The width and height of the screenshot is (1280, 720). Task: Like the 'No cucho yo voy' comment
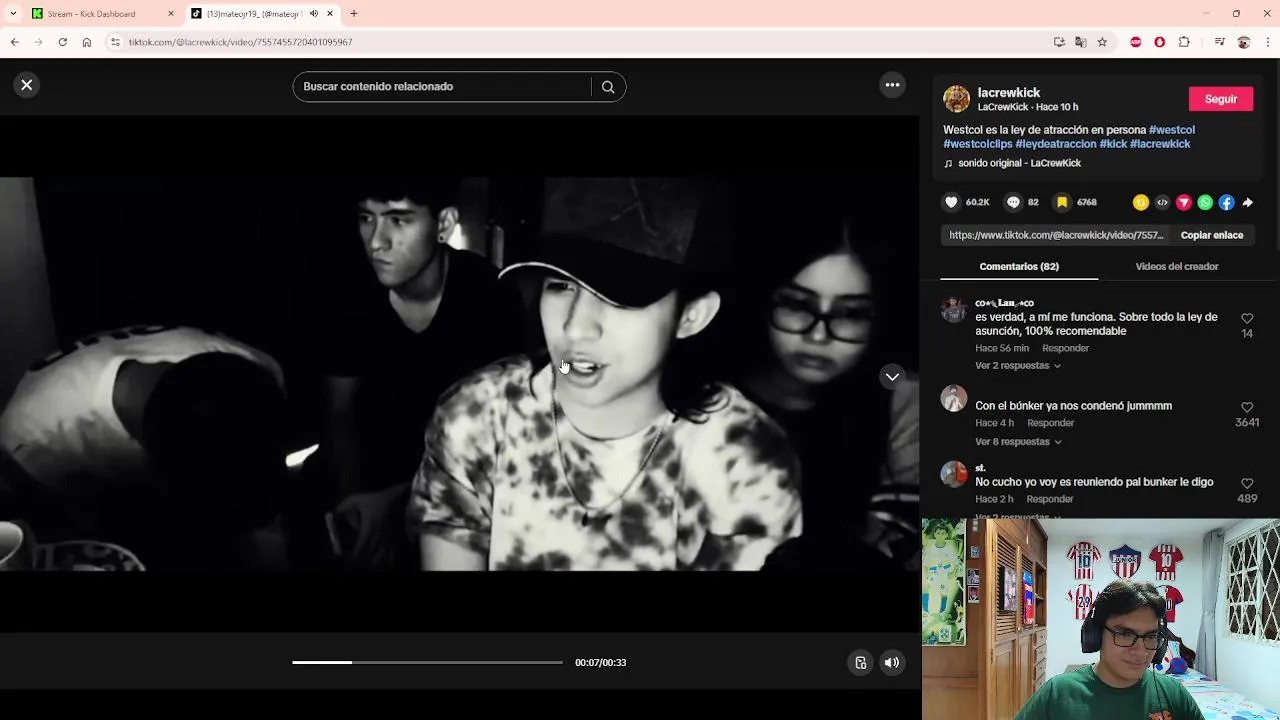tap(1247, 484)
